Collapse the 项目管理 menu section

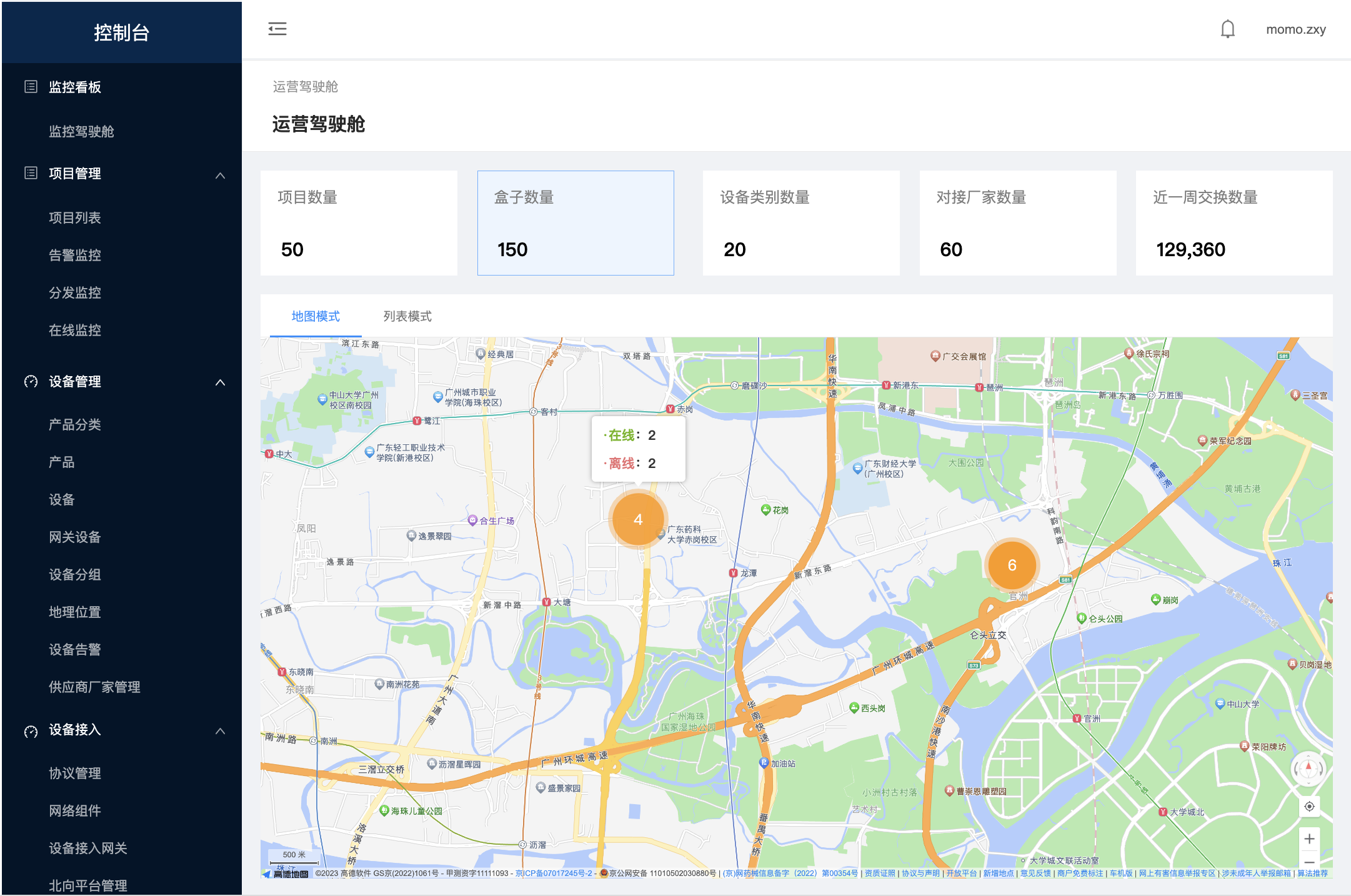coord(220,174)
